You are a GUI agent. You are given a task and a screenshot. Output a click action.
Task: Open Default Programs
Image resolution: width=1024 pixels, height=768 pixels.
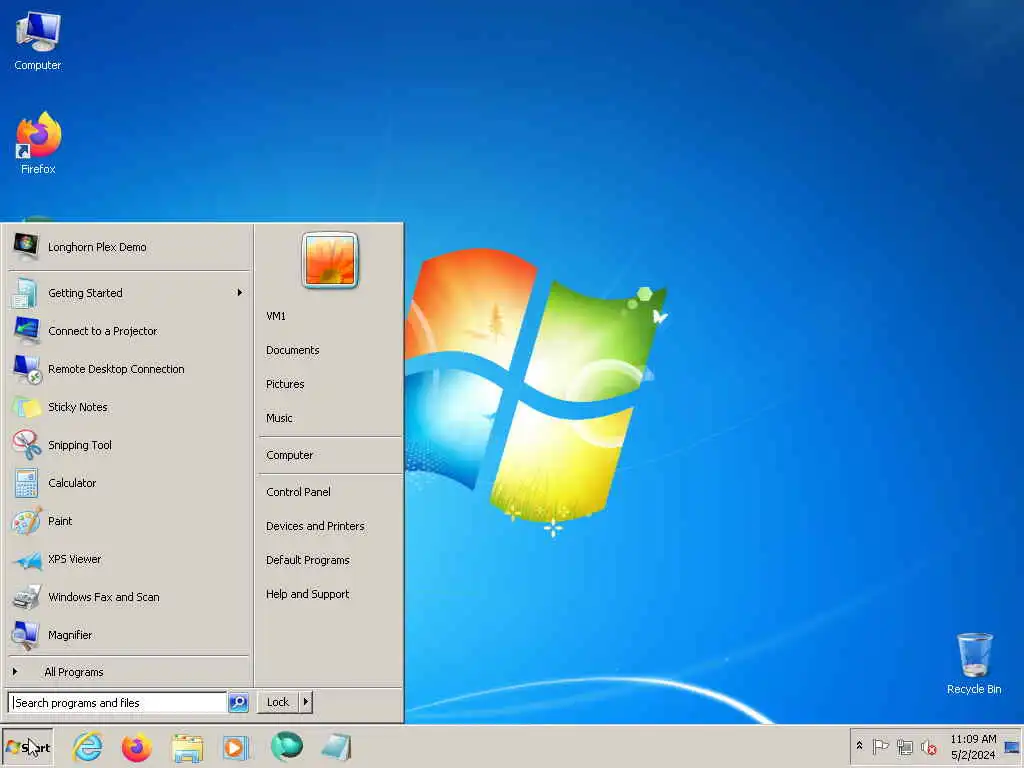[308, 560]
